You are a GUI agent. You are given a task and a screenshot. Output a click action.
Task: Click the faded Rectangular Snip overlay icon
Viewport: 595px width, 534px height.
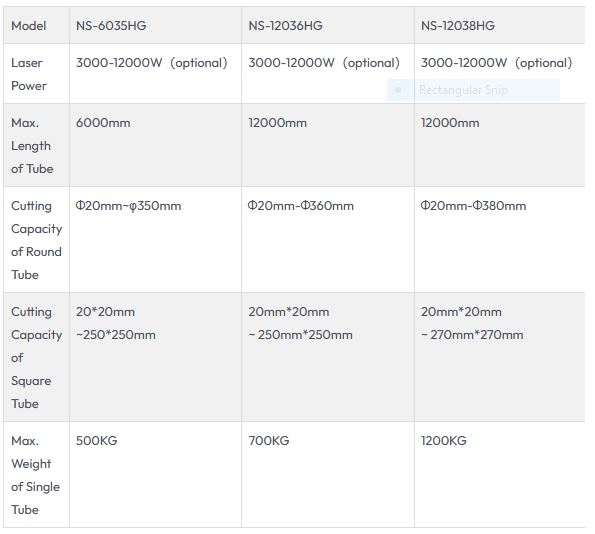click(x=398, y=90)
